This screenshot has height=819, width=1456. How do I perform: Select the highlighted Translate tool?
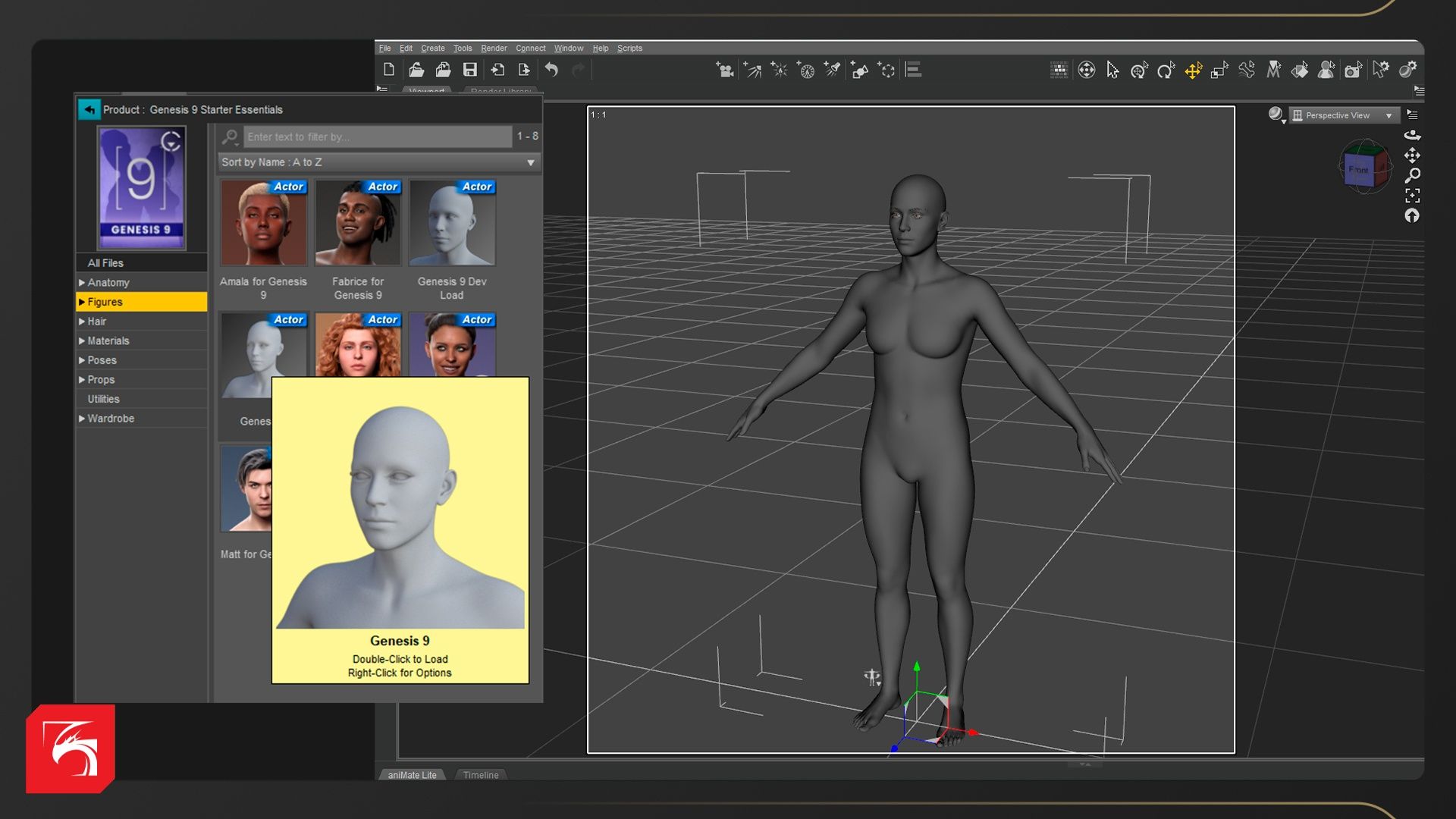point(1194,70)
